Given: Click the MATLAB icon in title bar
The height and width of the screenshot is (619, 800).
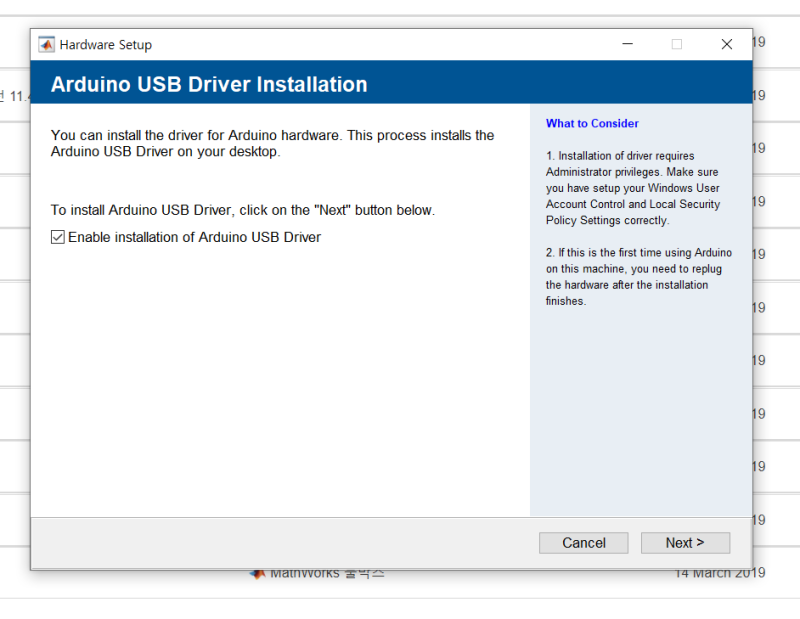Looking at the screenshot, I should tap(46, 45).
